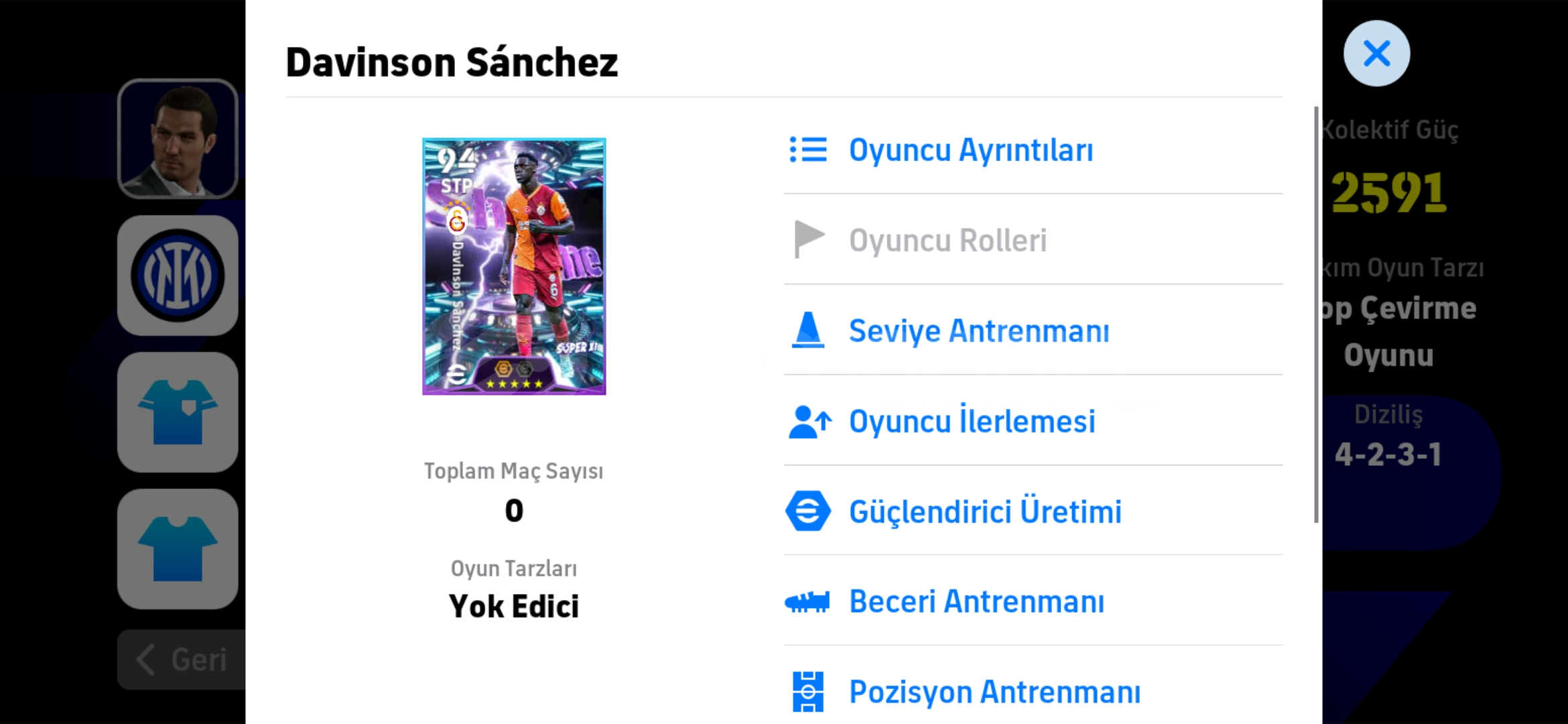Viewport: 1568px width, 724px height.
Task: Click the Pozisyon Antrenmanı pitch icon
Action: click(x=808, y=692)
